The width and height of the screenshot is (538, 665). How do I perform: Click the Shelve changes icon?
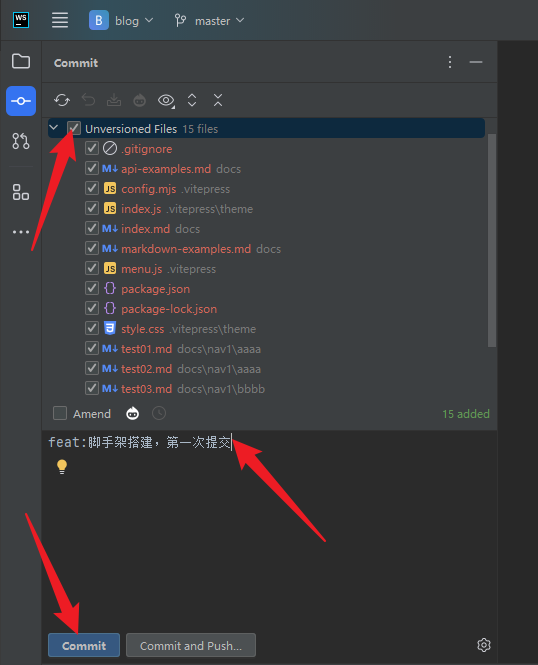(114, 101)
